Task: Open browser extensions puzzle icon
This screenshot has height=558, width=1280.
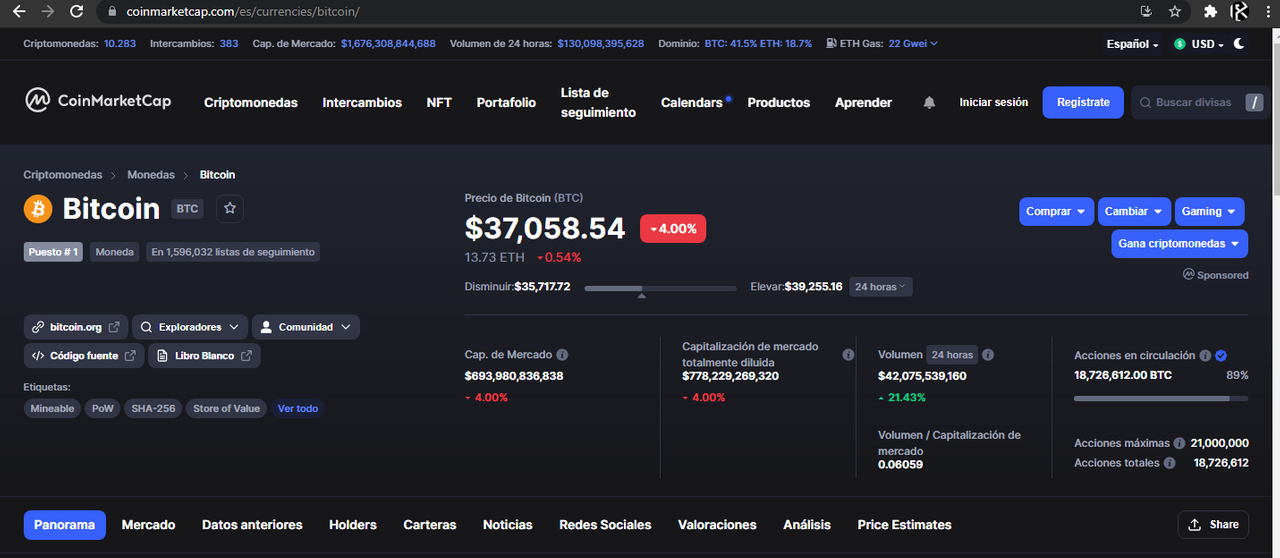Action: tap(1210, 12)
